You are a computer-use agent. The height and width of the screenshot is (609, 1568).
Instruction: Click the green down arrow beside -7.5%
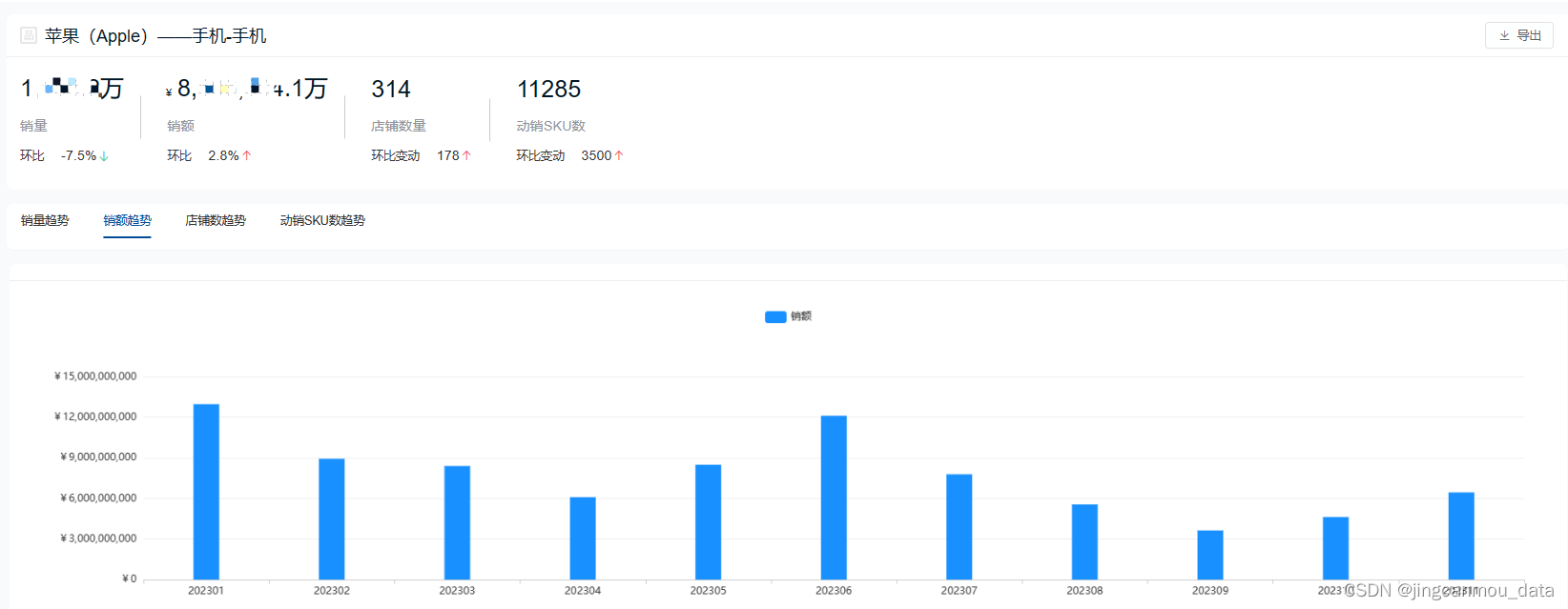104,155
